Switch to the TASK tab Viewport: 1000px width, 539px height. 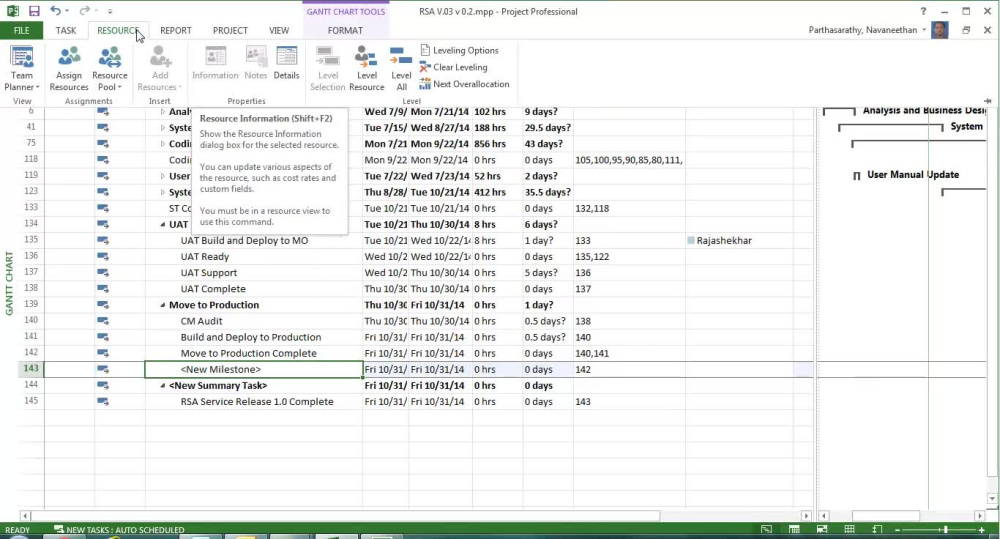66,30
